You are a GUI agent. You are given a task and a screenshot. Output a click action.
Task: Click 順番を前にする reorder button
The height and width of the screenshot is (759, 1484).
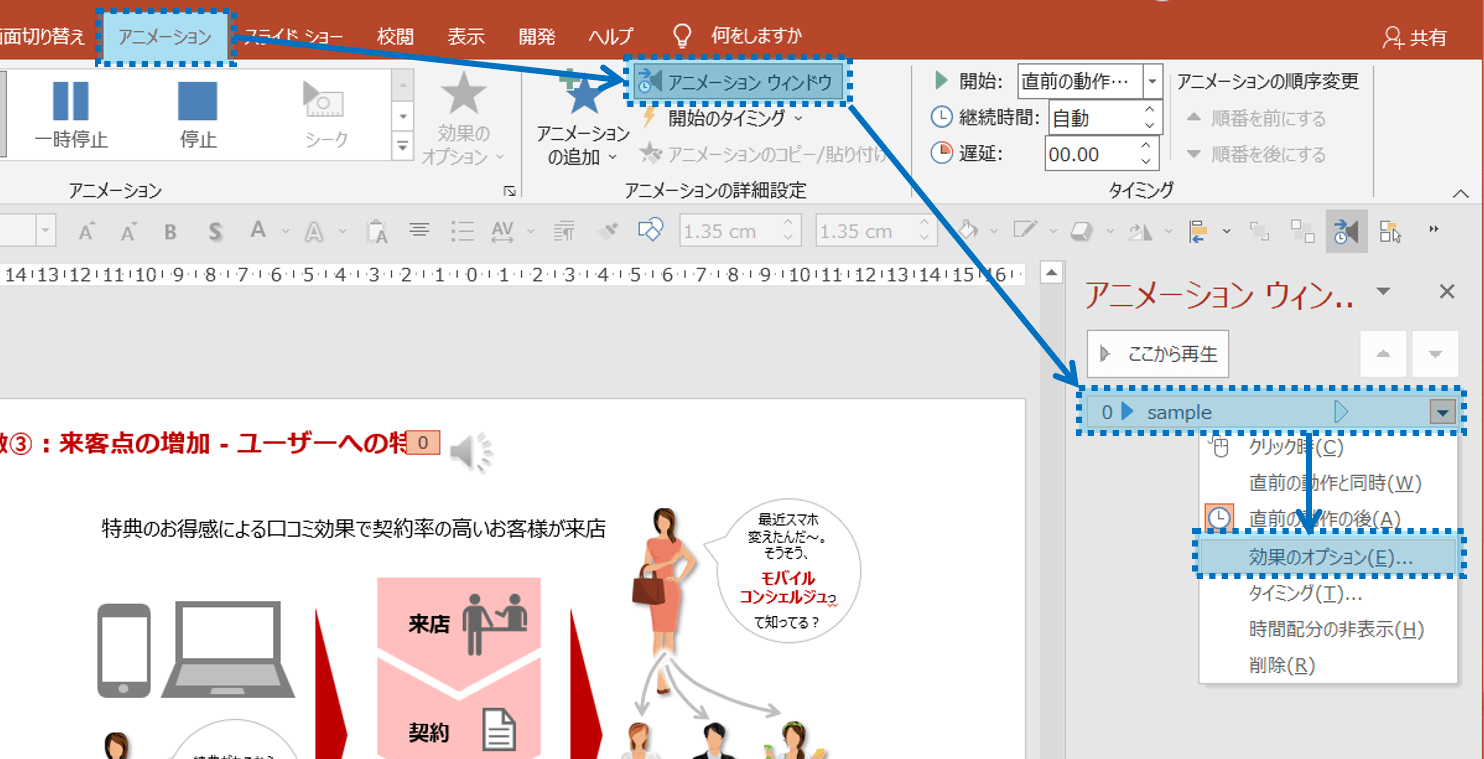[x=1256, y=118]
